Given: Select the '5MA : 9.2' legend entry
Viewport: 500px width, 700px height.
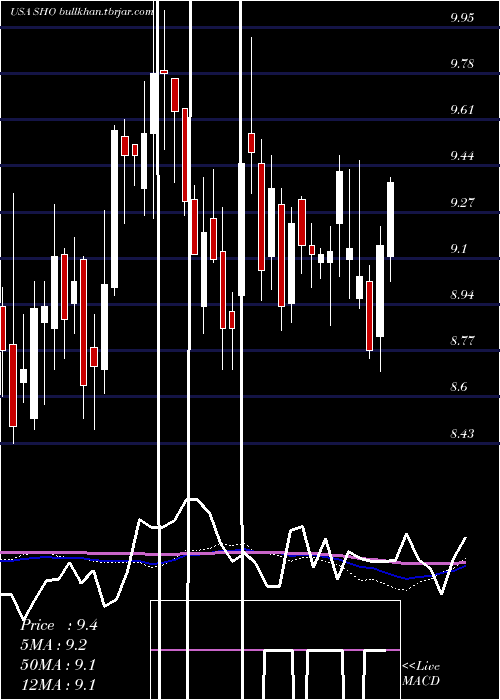Looking at the screenshot, I should coord(54,645).
